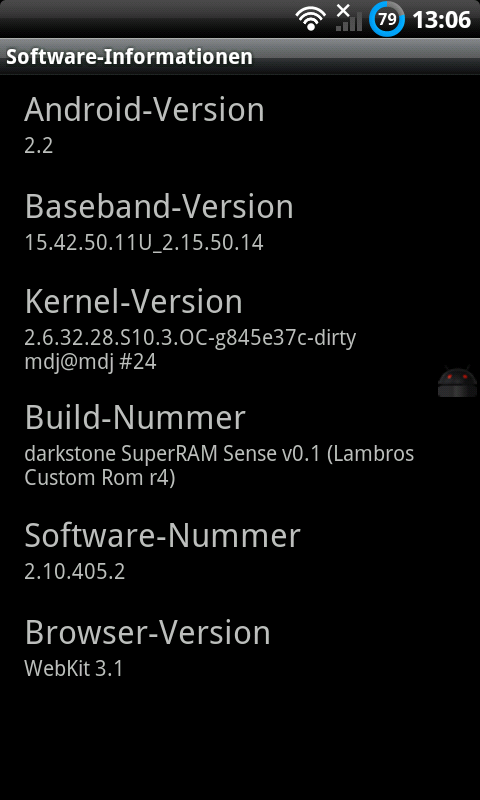
Task: Tap the mdj@mdj #24 line
Action: (90, 362)
